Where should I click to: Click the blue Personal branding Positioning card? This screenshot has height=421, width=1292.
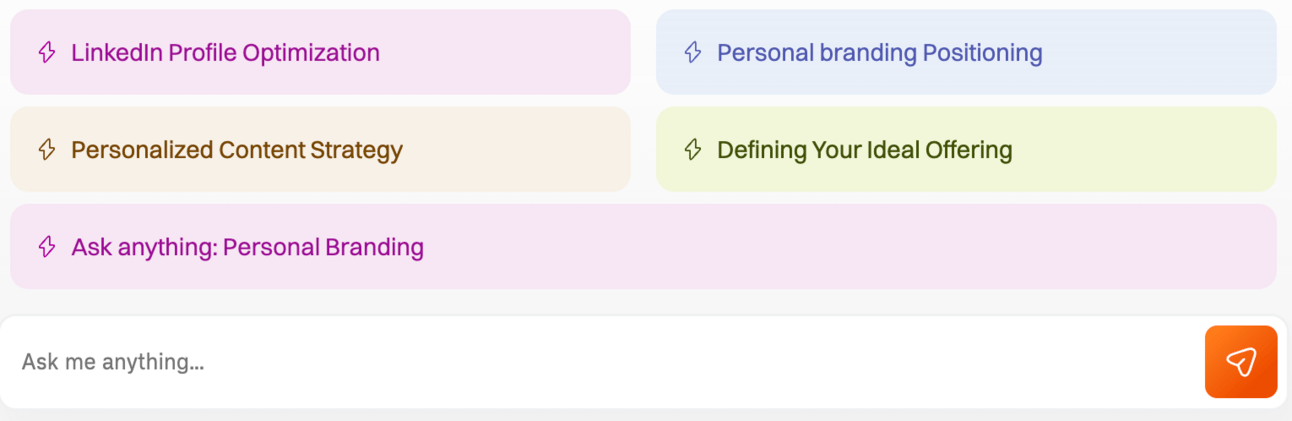[x=966, y=52]
